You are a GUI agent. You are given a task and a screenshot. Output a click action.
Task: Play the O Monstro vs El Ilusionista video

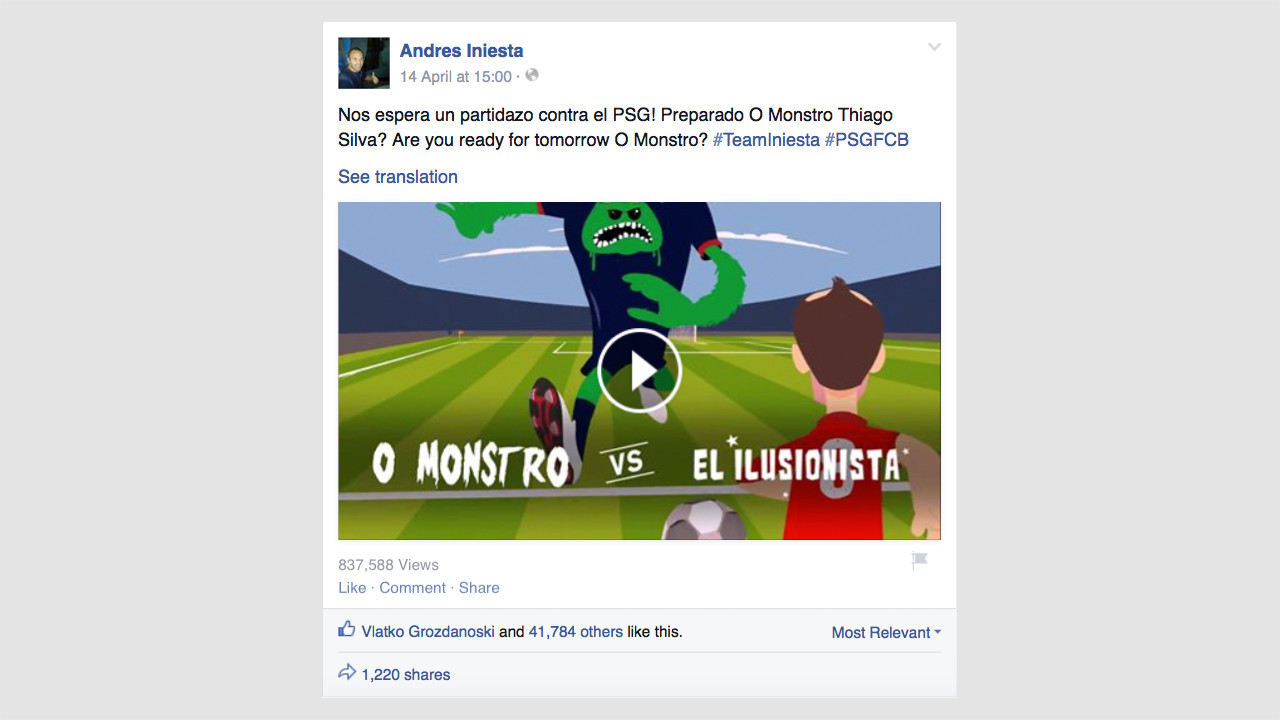639,371
